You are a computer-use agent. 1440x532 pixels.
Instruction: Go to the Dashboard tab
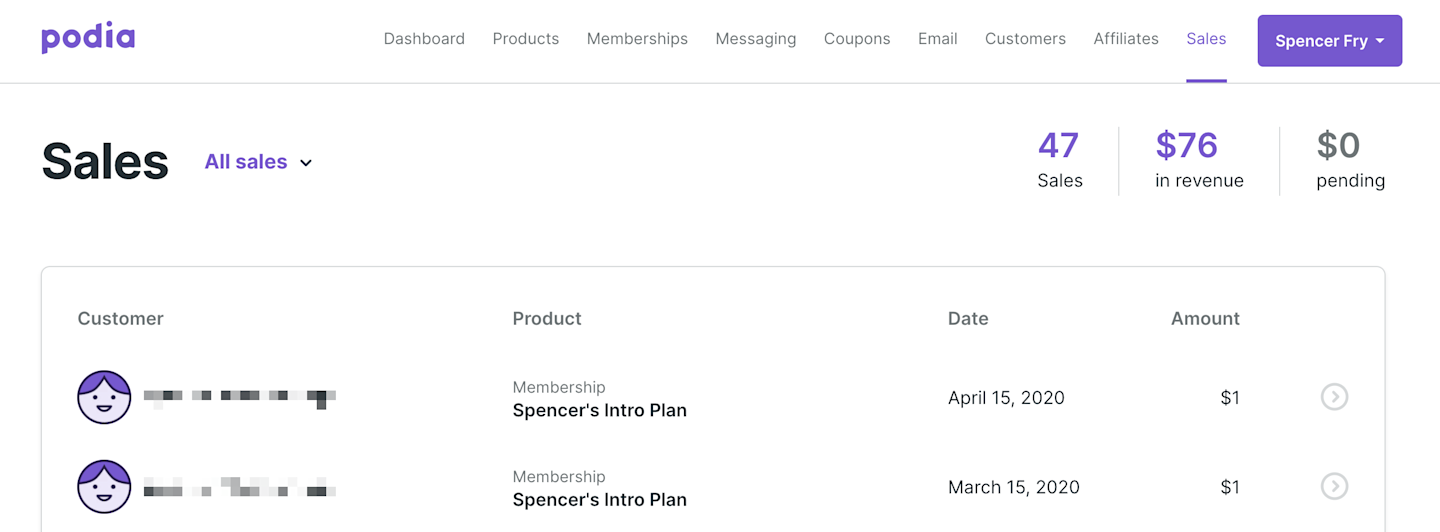[x=424, y=39]
